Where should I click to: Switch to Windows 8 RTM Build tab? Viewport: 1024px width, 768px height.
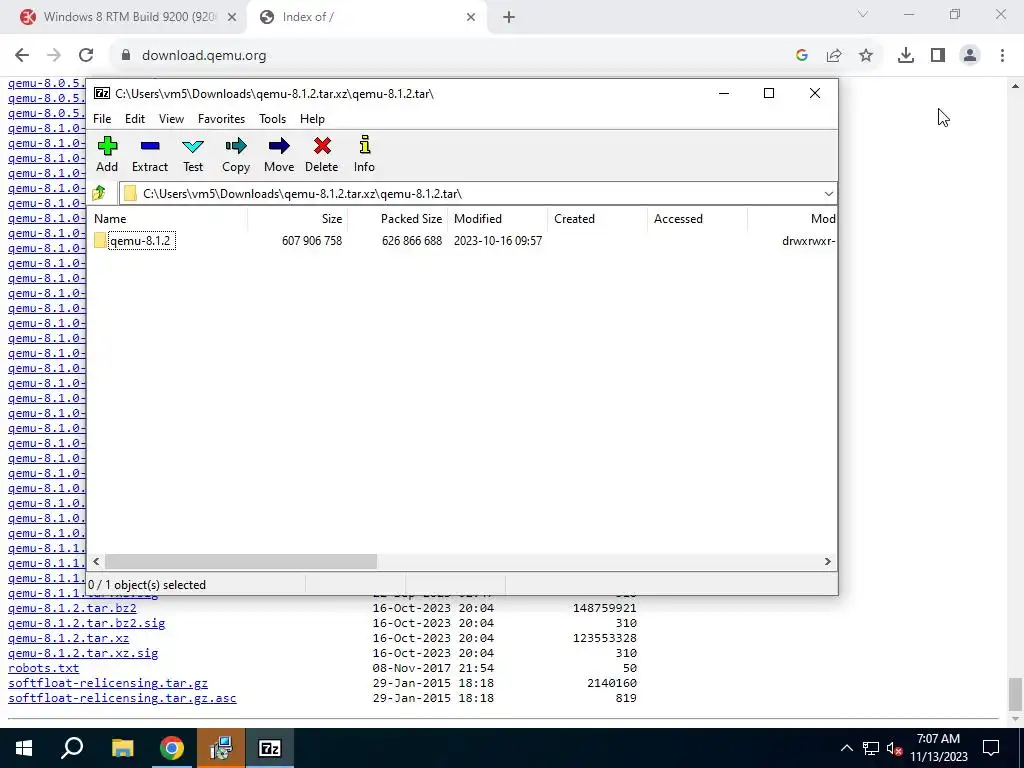(129, 18)
